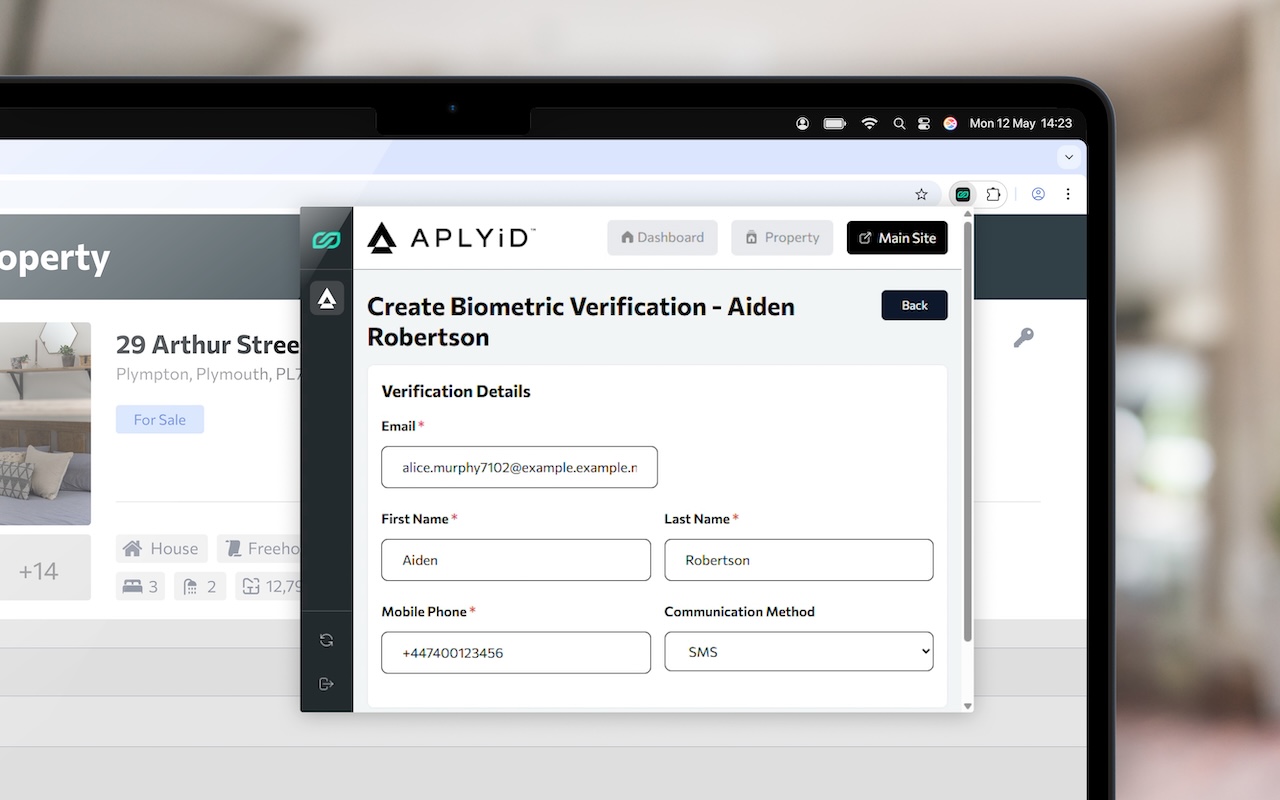
Task: Click the popup vertical scrollbar
Action: tap(967, 432)
